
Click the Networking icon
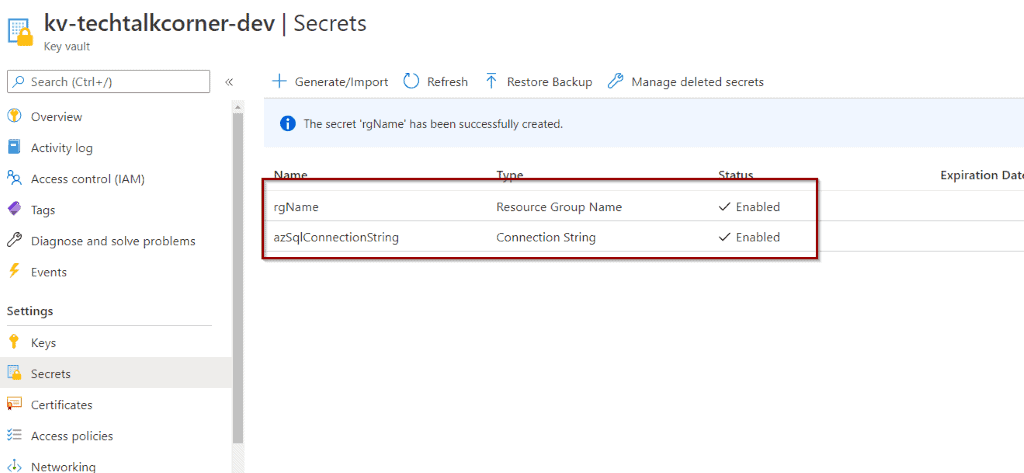14,467
